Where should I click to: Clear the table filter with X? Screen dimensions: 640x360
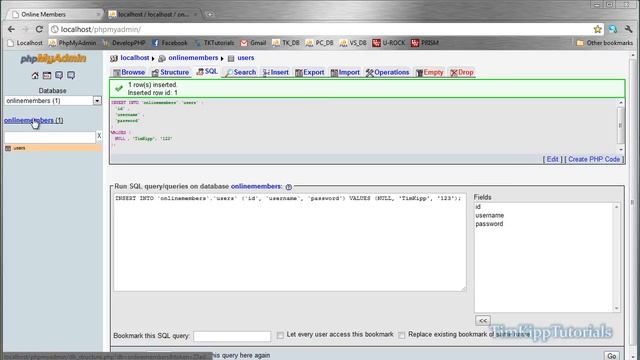[99, 136]
